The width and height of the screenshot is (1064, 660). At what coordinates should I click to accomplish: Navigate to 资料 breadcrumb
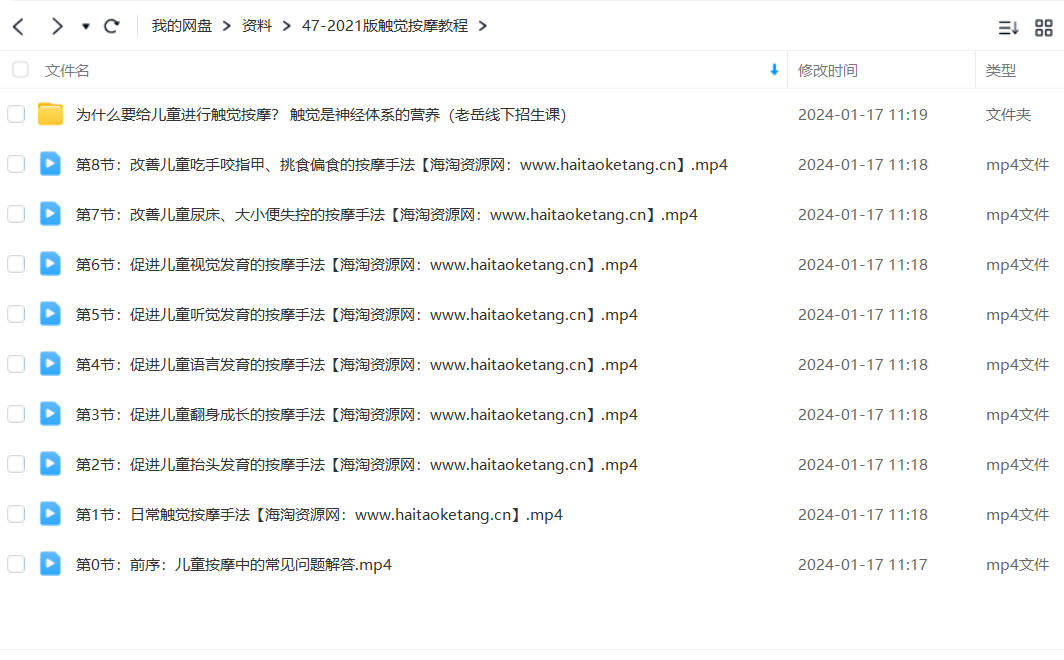click(256, 26)
